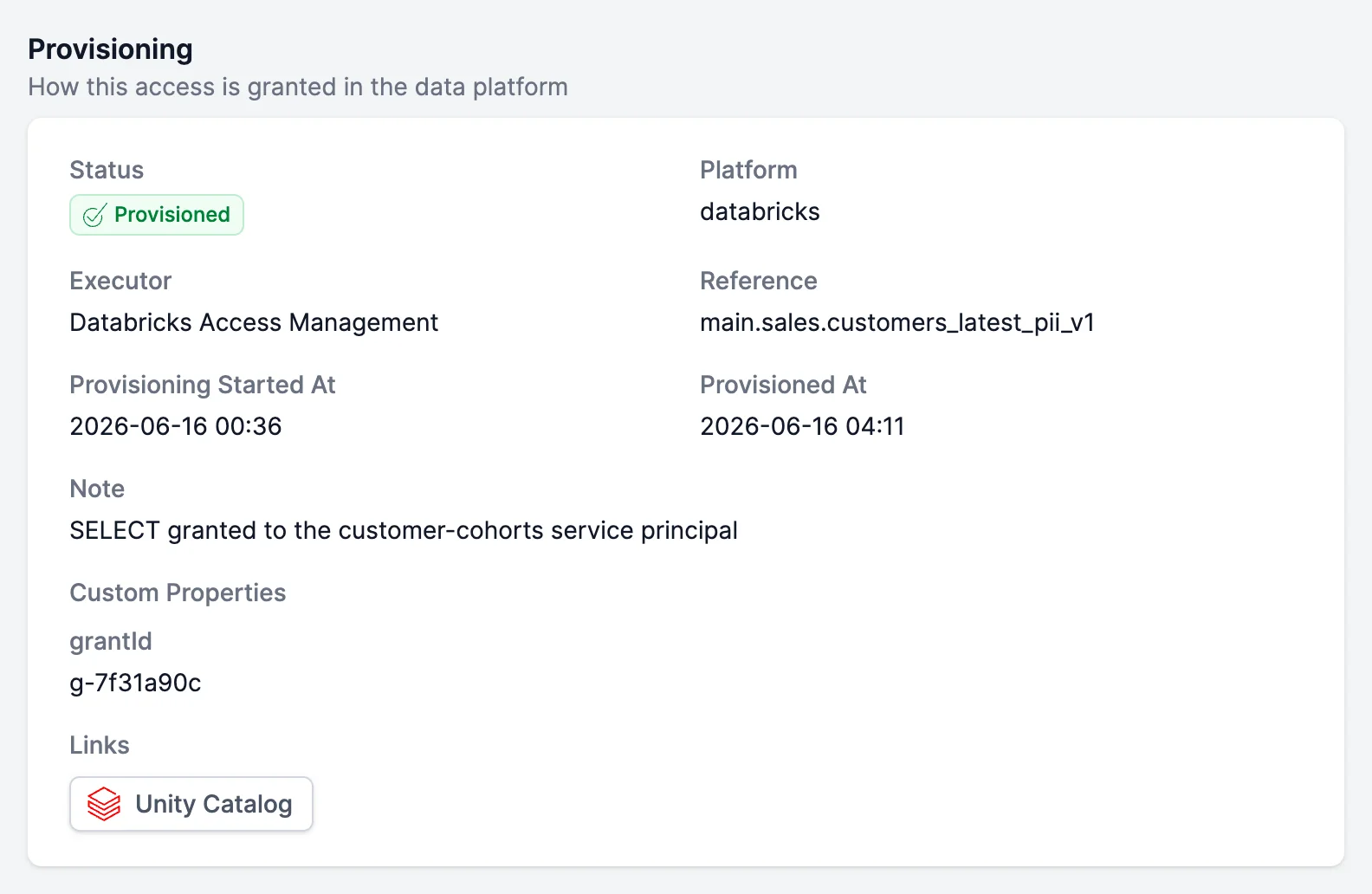Click the Platform field label

(x=748, y=170)
